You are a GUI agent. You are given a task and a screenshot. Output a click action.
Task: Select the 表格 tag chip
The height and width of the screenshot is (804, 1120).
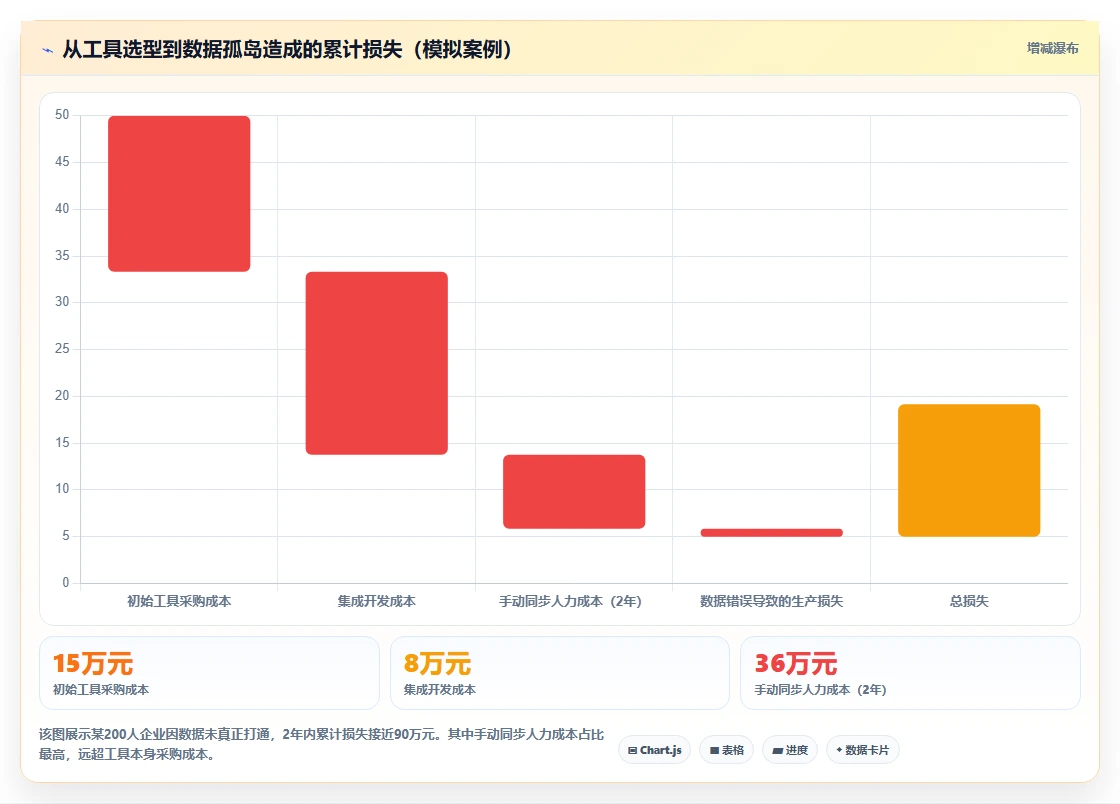coord(726,750)
